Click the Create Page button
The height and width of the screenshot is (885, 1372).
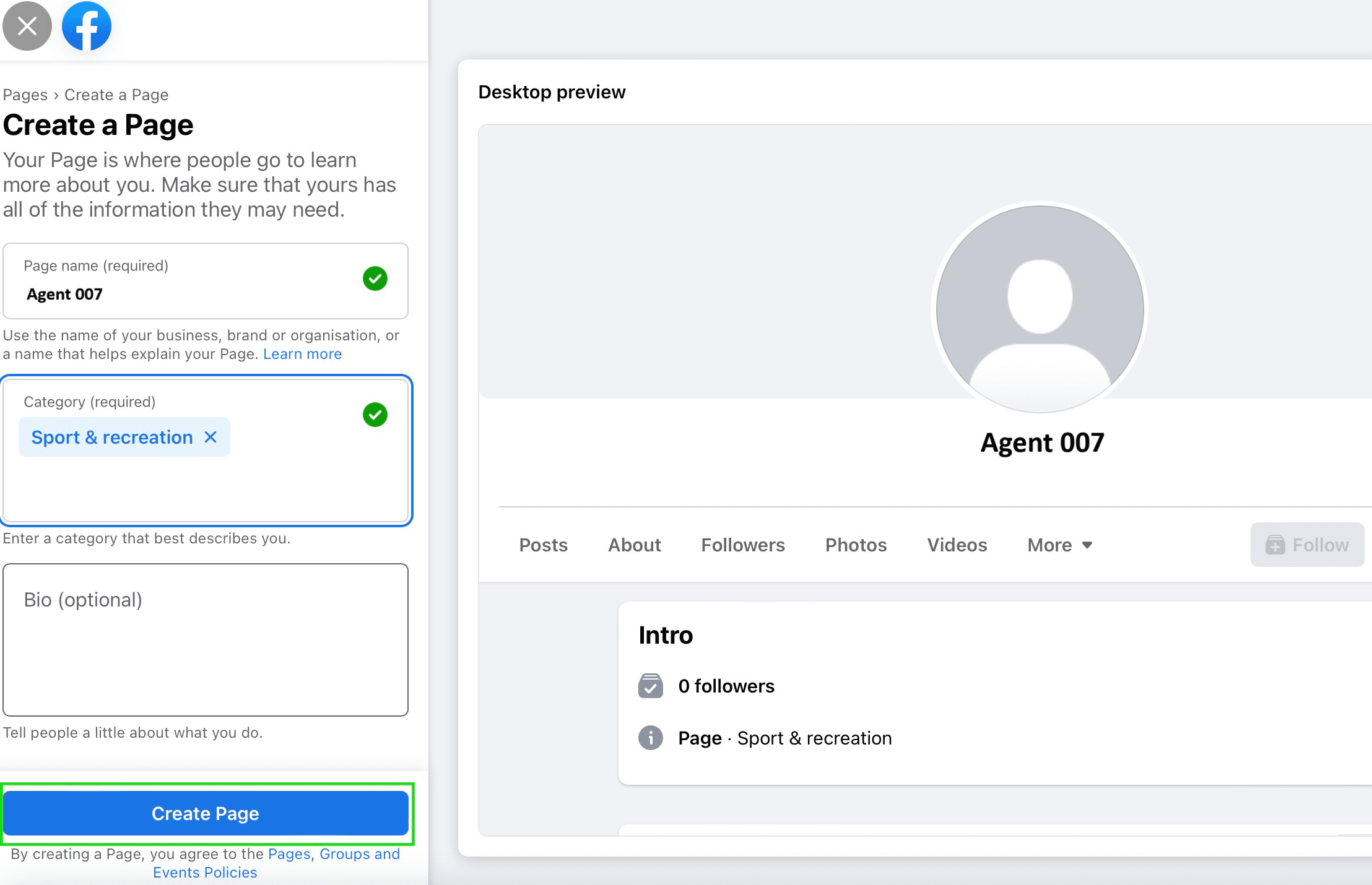(x=205, y=813)
